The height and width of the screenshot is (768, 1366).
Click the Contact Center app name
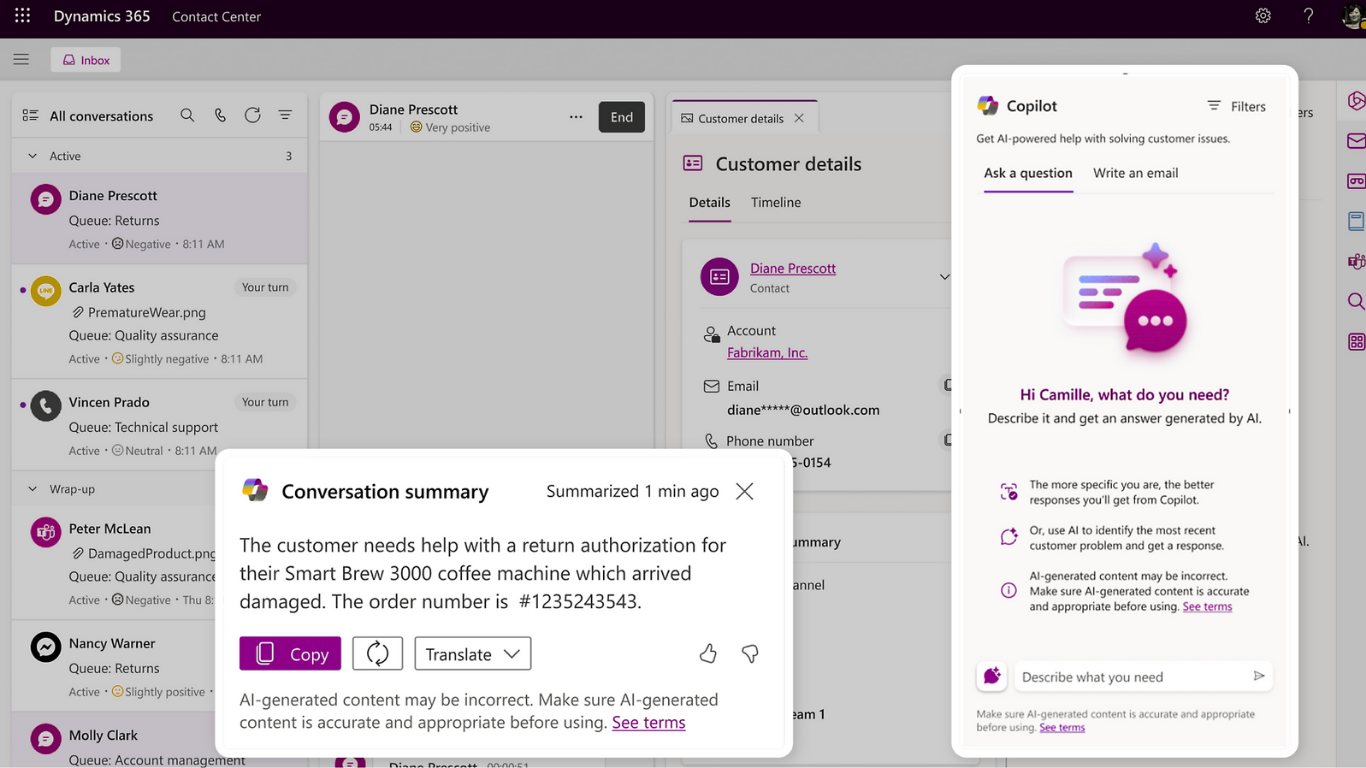tap(216, 16)
